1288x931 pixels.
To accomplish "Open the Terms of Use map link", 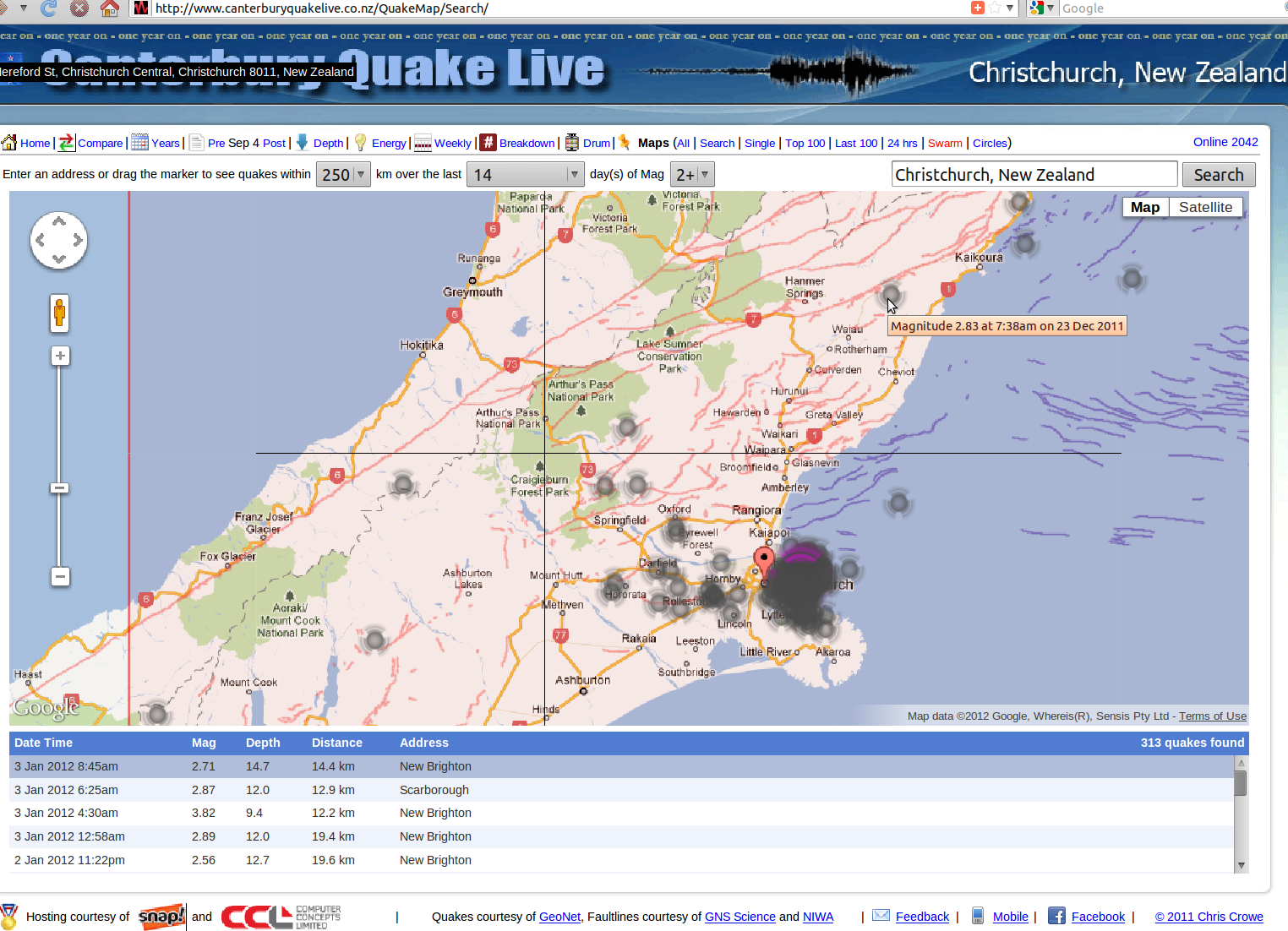I will tap(1213, 716).
